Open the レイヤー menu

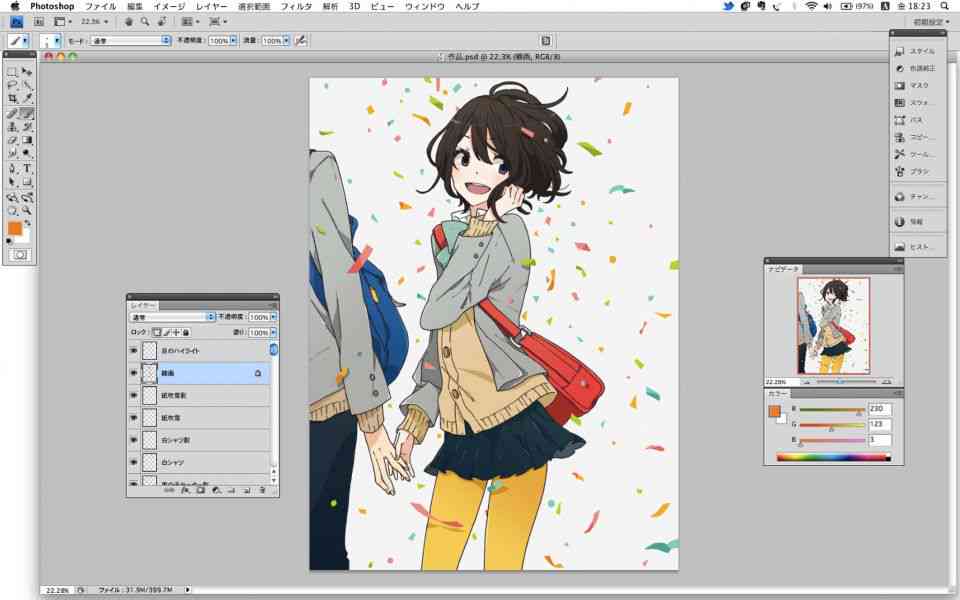pyautogui.click(x=211, y=6)
